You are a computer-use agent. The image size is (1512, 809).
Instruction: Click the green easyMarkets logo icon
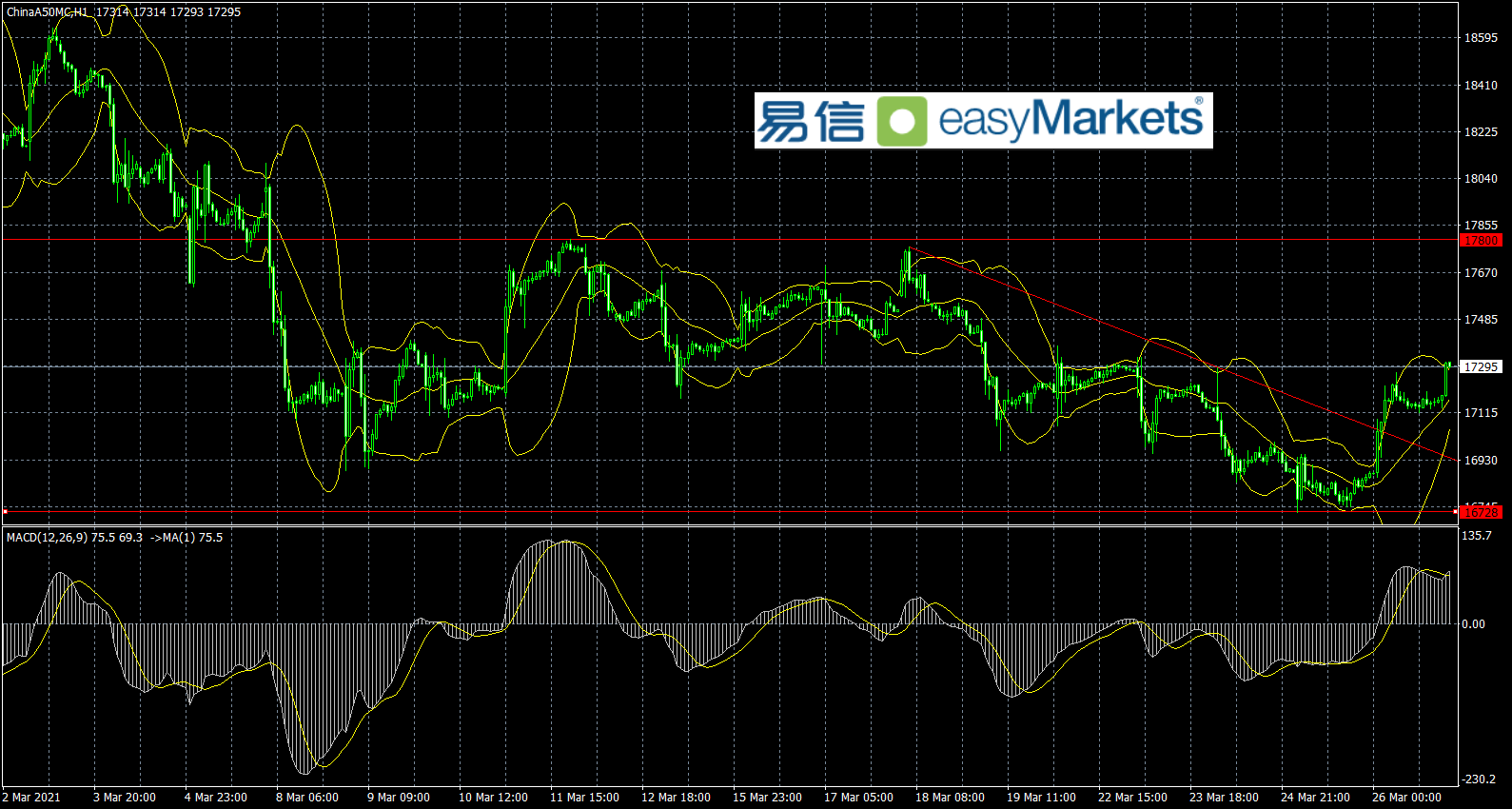click(901, 121)
